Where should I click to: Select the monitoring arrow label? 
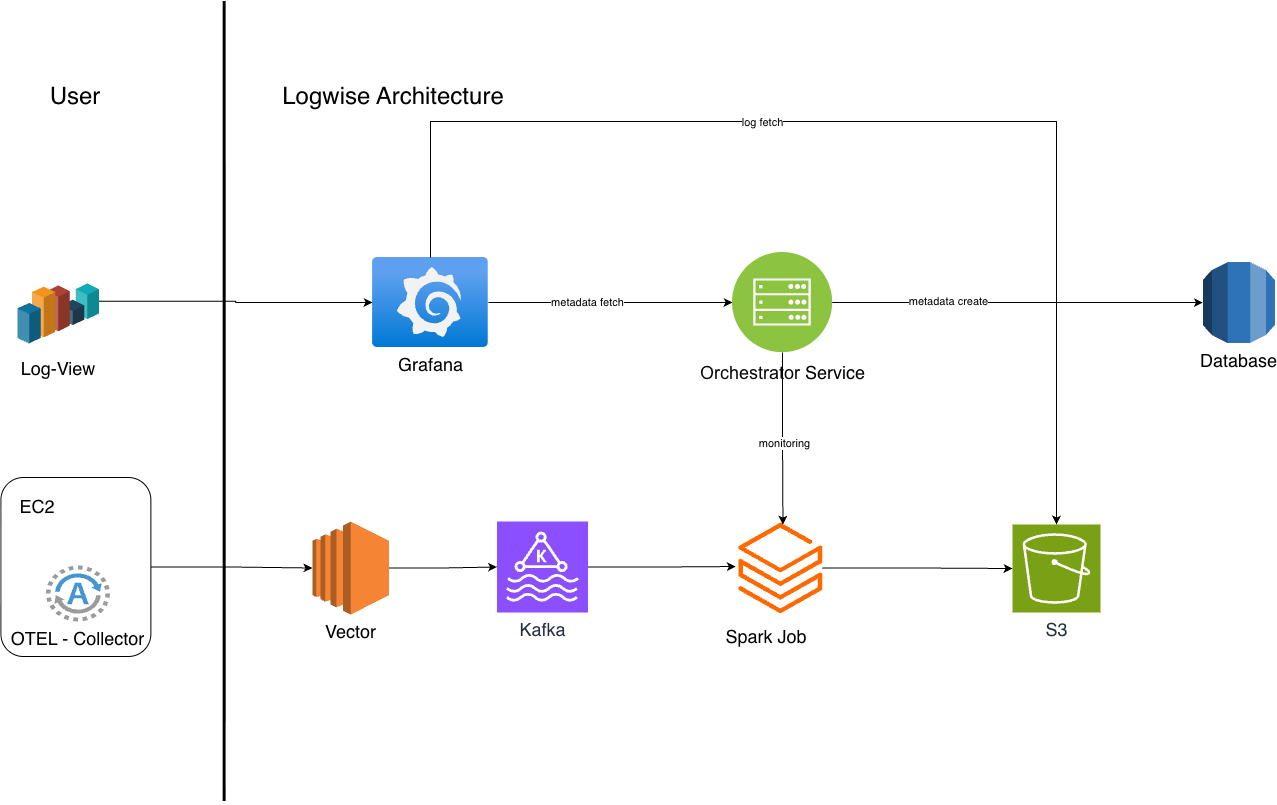[783, 443]
